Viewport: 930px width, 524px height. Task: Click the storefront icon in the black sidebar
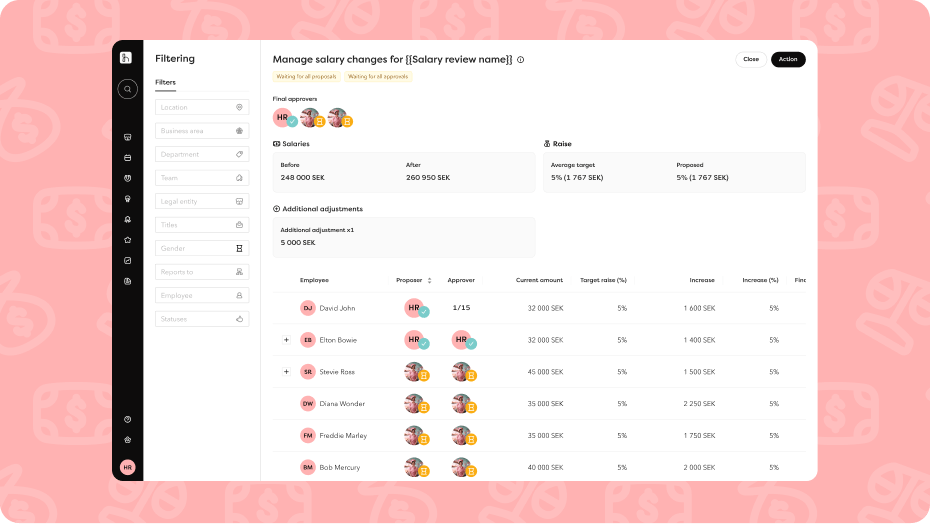click(128, 137)
